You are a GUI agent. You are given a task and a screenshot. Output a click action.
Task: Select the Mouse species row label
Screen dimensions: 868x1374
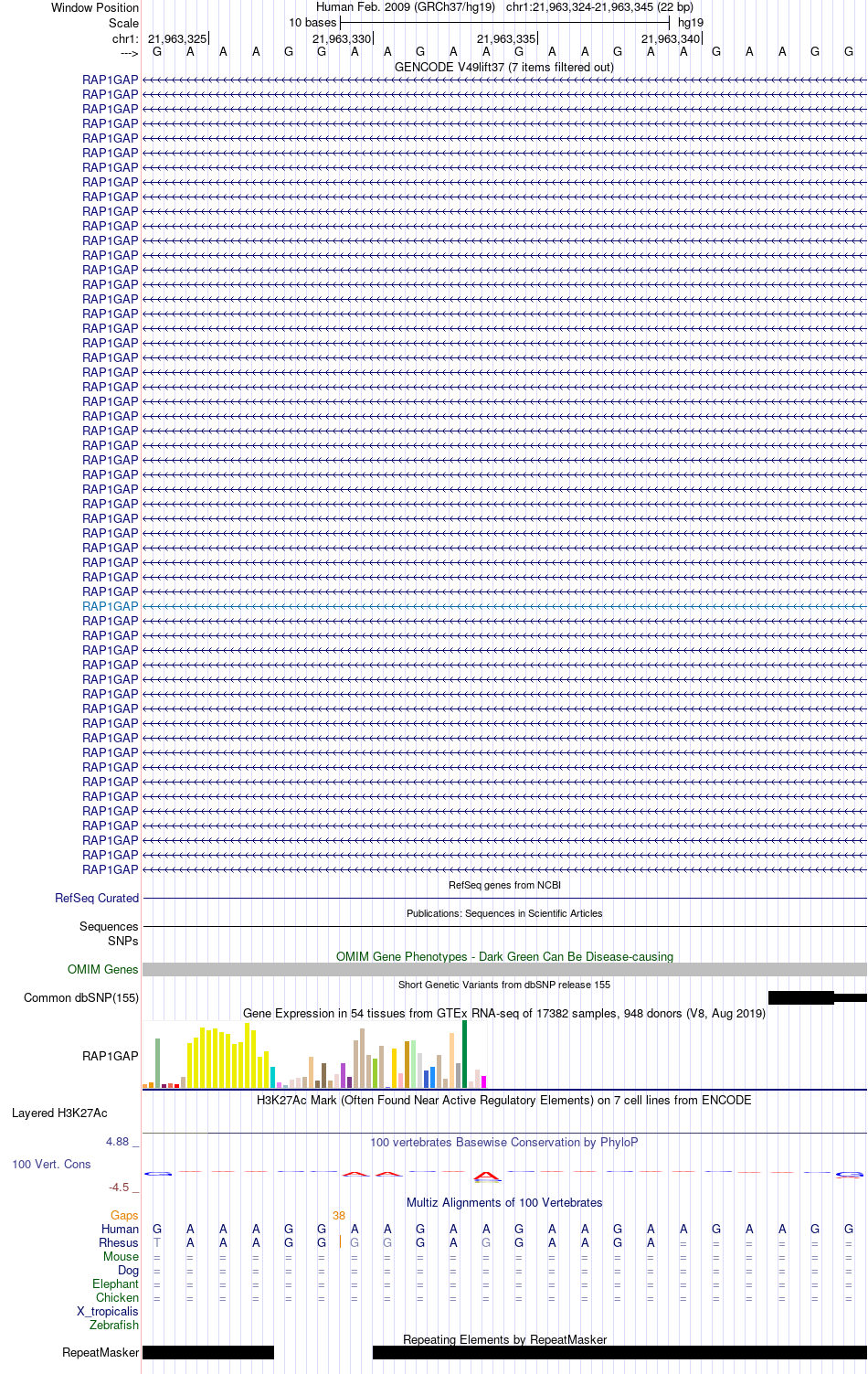point(121,1256)
